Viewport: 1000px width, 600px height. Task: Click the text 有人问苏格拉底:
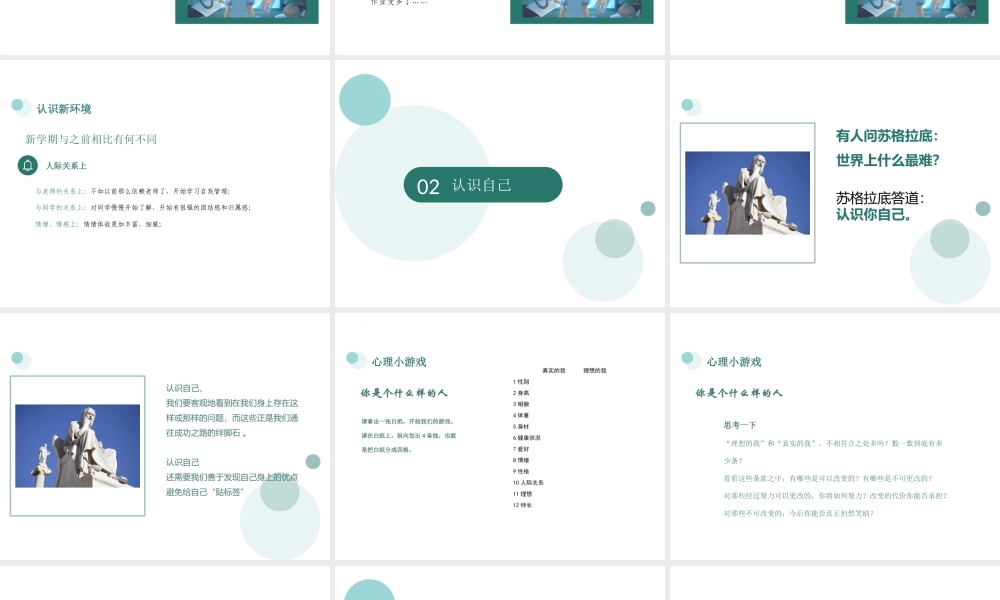887,136
